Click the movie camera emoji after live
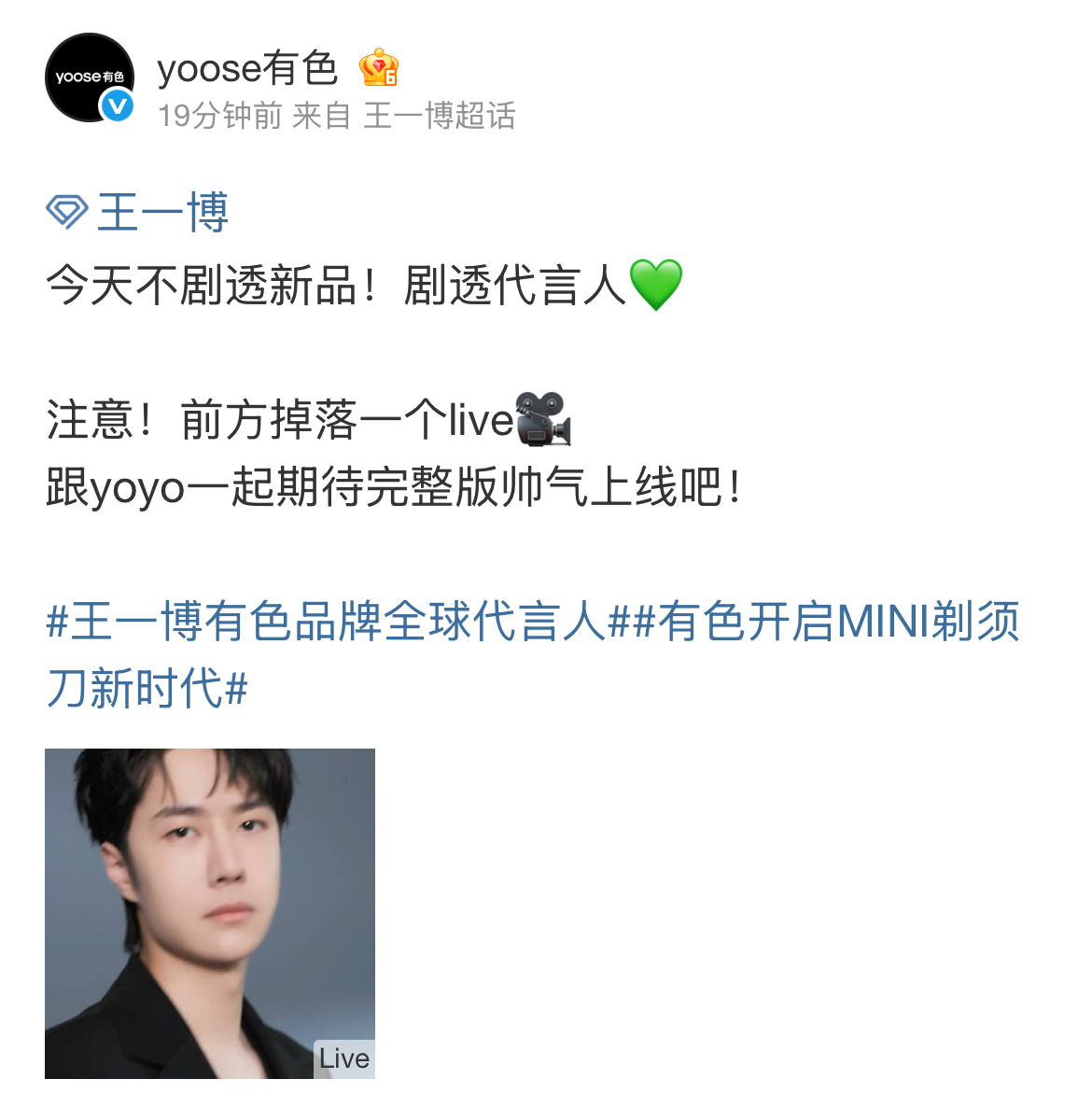Viewport: 1092px width, 1093px height. (x=543, y=419)
